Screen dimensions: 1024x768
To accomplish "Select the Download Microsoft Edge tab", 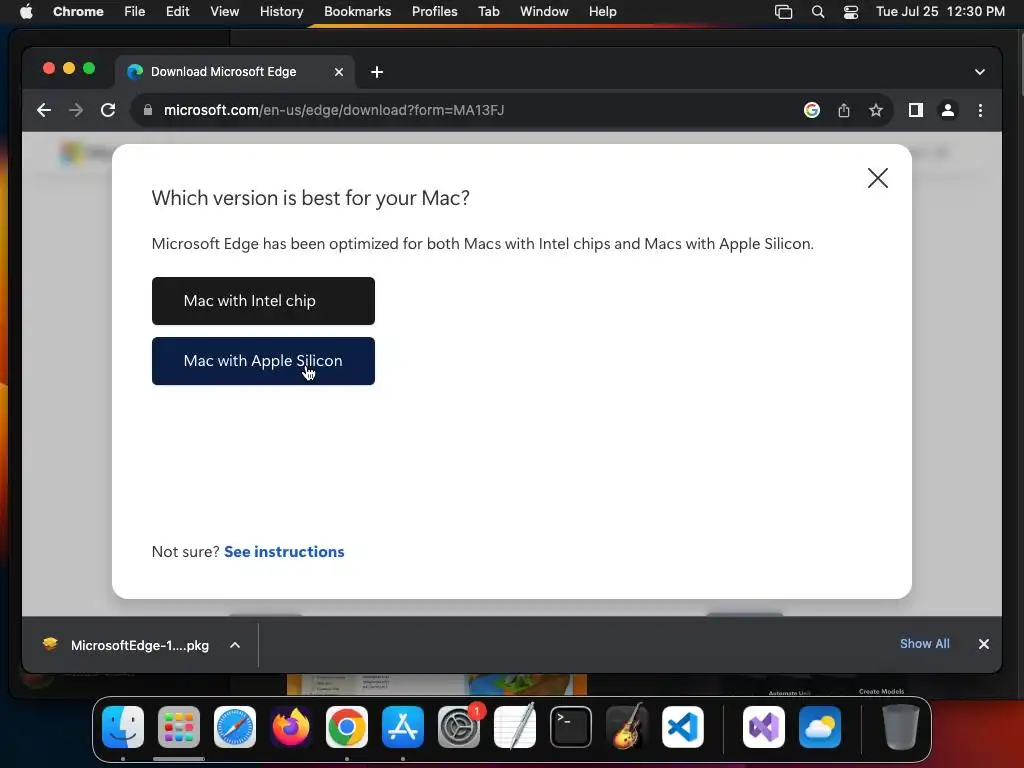I will 235,72.
